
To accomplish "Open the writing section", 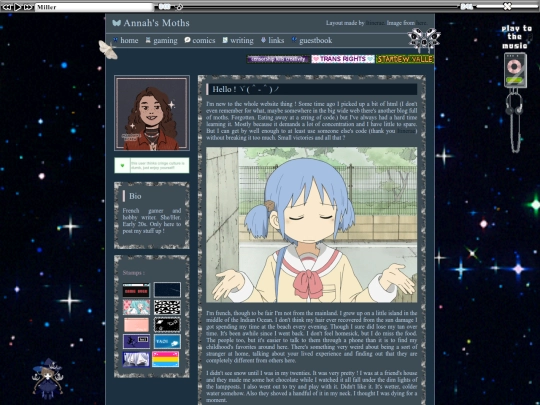I will (x=241, y=40).
